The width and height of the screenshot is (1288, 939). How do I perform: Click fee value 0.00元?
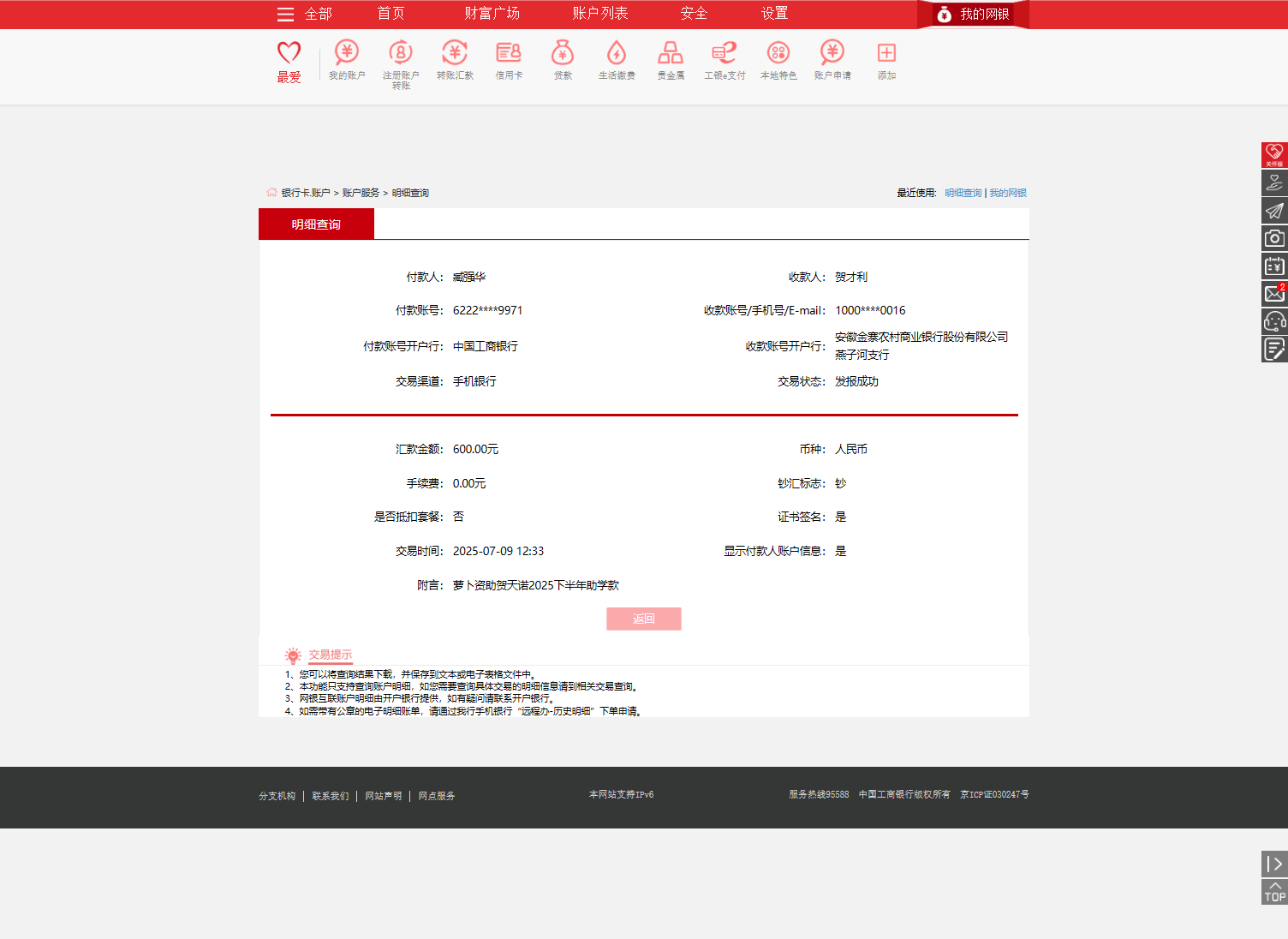click(x=469, y=483)
